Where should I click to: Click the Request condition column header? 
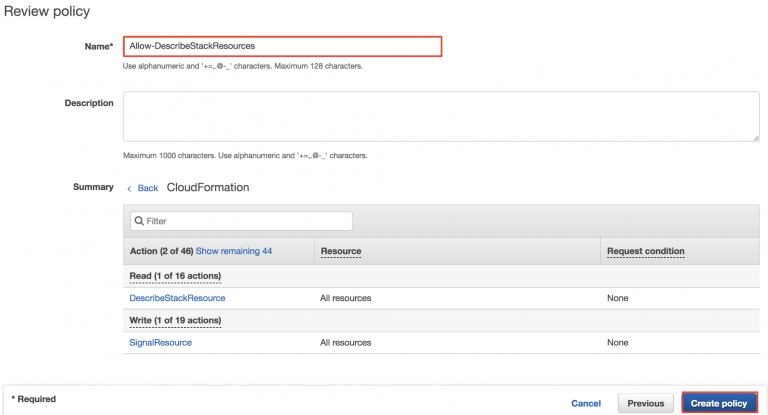(645, 251)
